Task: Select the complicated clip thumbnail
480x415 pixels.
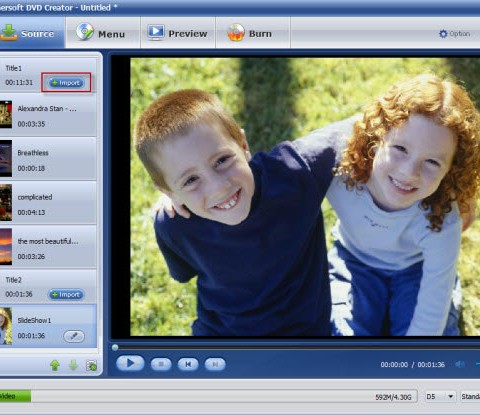Action: pos(6,202)
